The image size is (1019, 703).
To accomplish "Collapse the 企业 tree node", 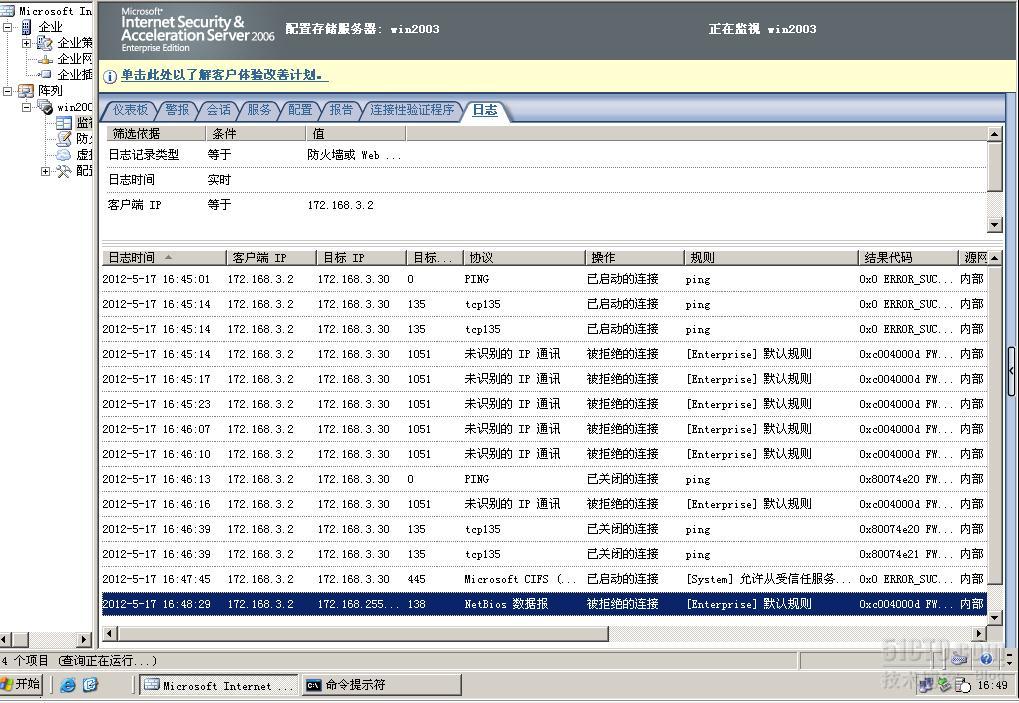I will click(8, 27).
